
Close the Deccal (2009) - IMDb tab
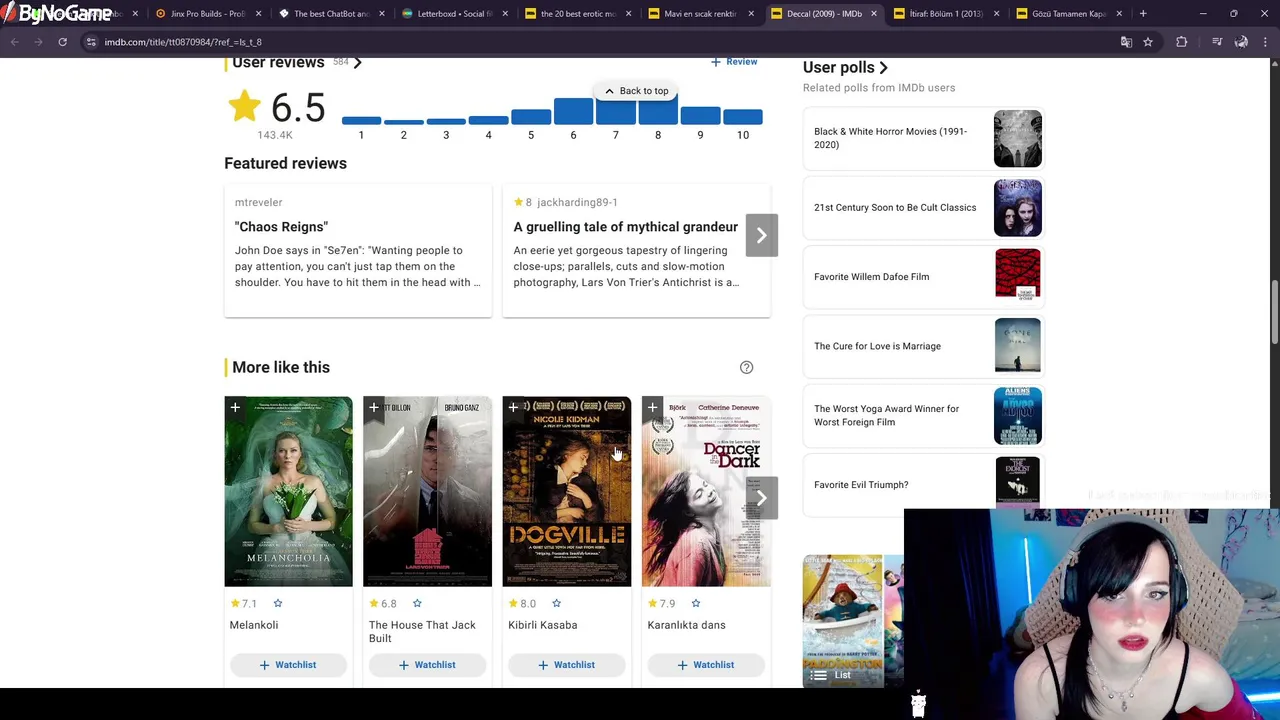click(873, 14)
